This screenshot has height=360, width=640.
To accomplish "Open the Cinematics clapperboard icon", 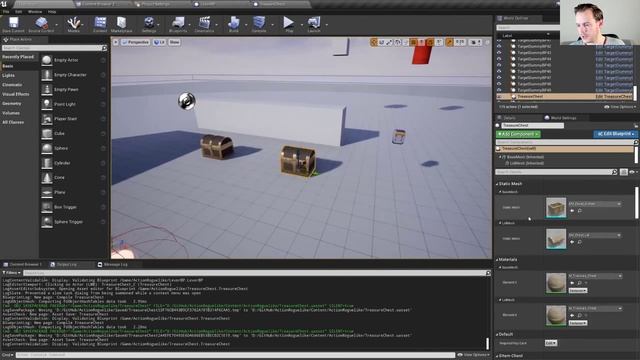I will tap(204, 22).
